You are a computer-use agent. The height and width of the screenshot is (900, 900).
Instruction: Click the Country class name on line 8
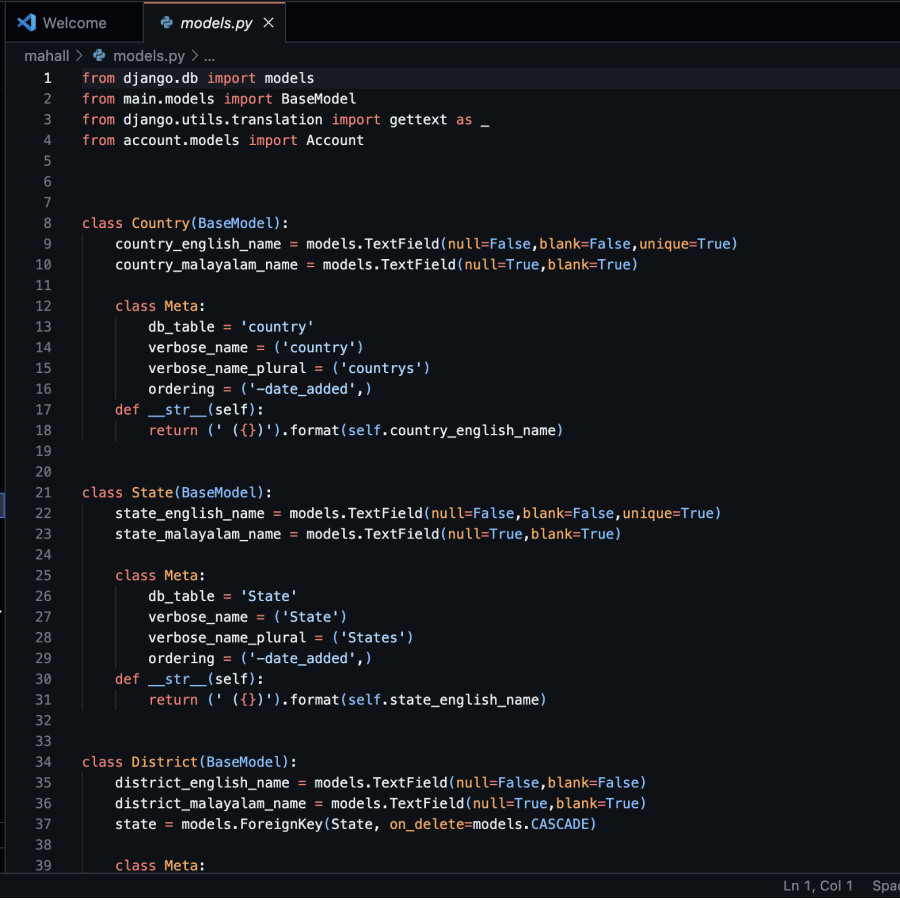pyautogui.click(x=160, y=223)
